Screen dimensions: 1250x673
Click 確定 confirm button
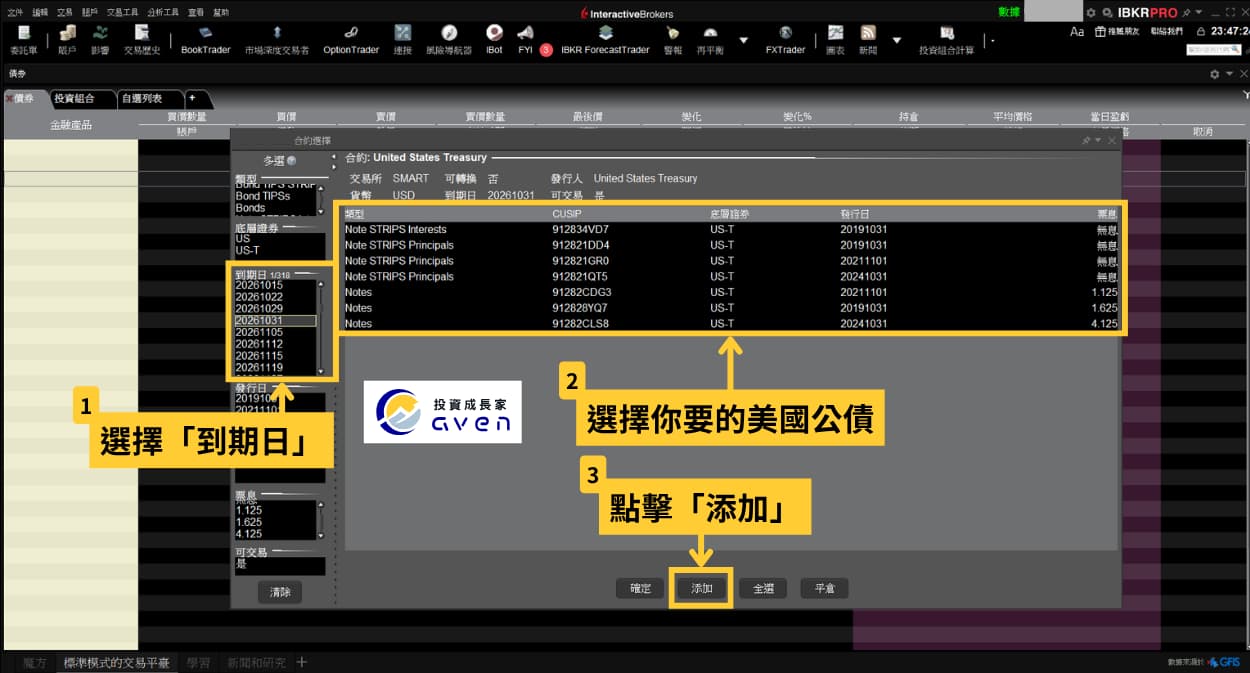click(640, 588)
